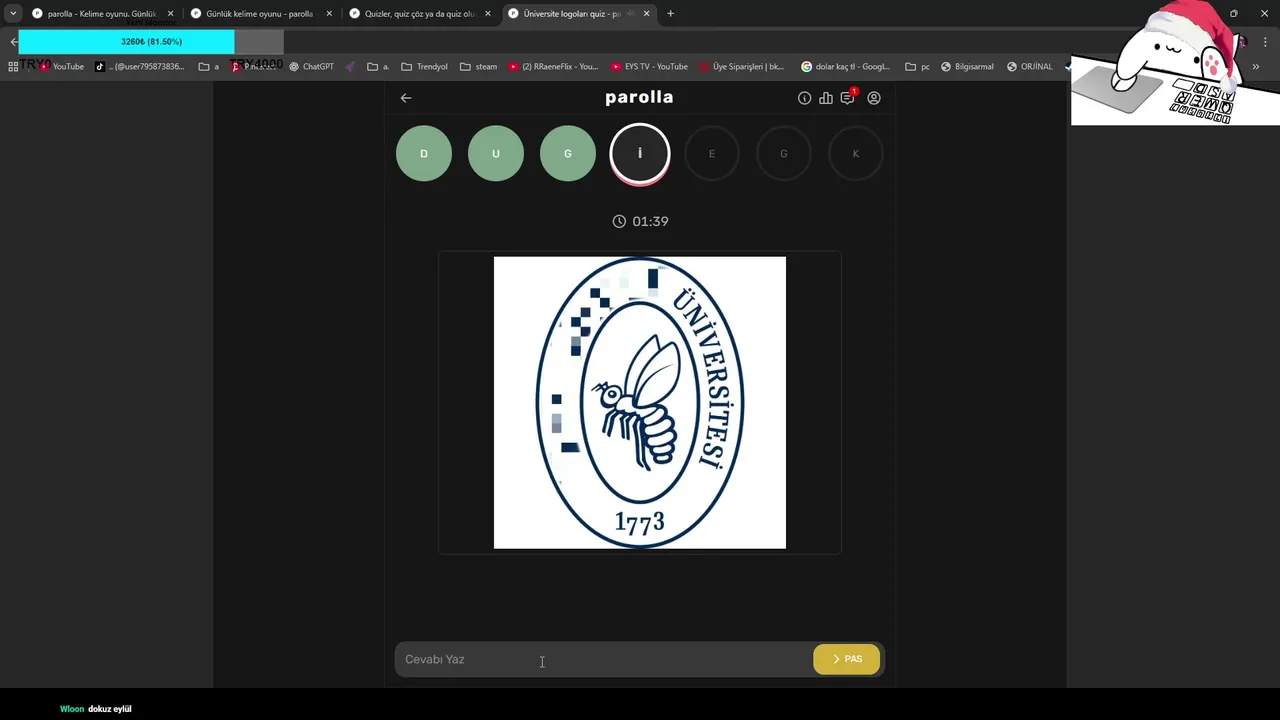Open the Üye Siparişleri bookmark
Viewport: 1280px width, 720px height.
(741, 67)
